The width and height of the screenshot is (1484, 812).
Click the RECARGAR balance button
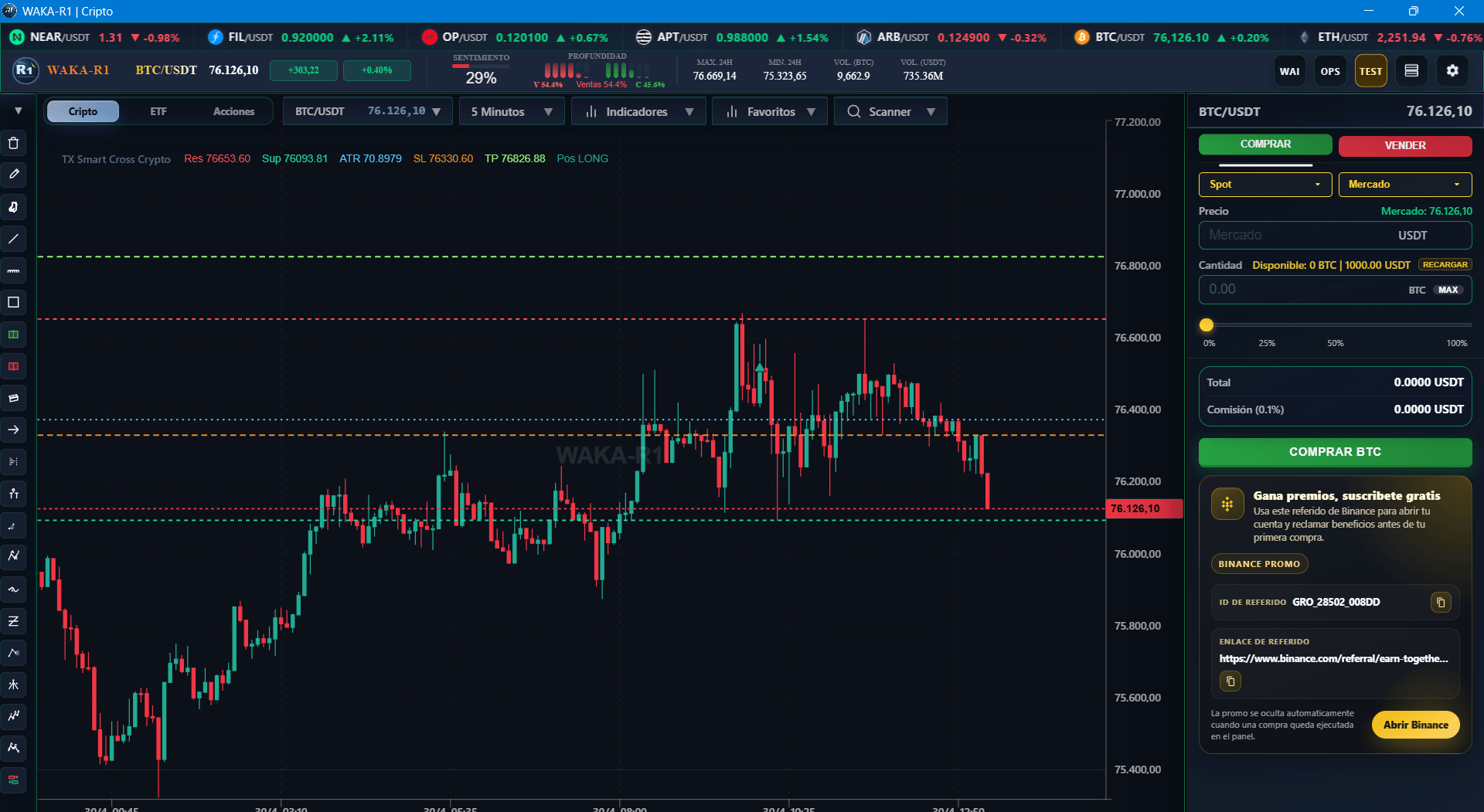click(1445, 265)
